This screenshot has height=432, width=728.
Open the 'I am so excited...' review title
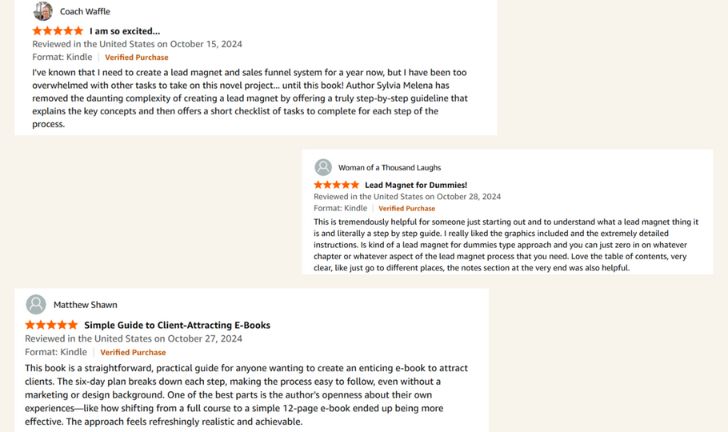click(x=124, y=31)
